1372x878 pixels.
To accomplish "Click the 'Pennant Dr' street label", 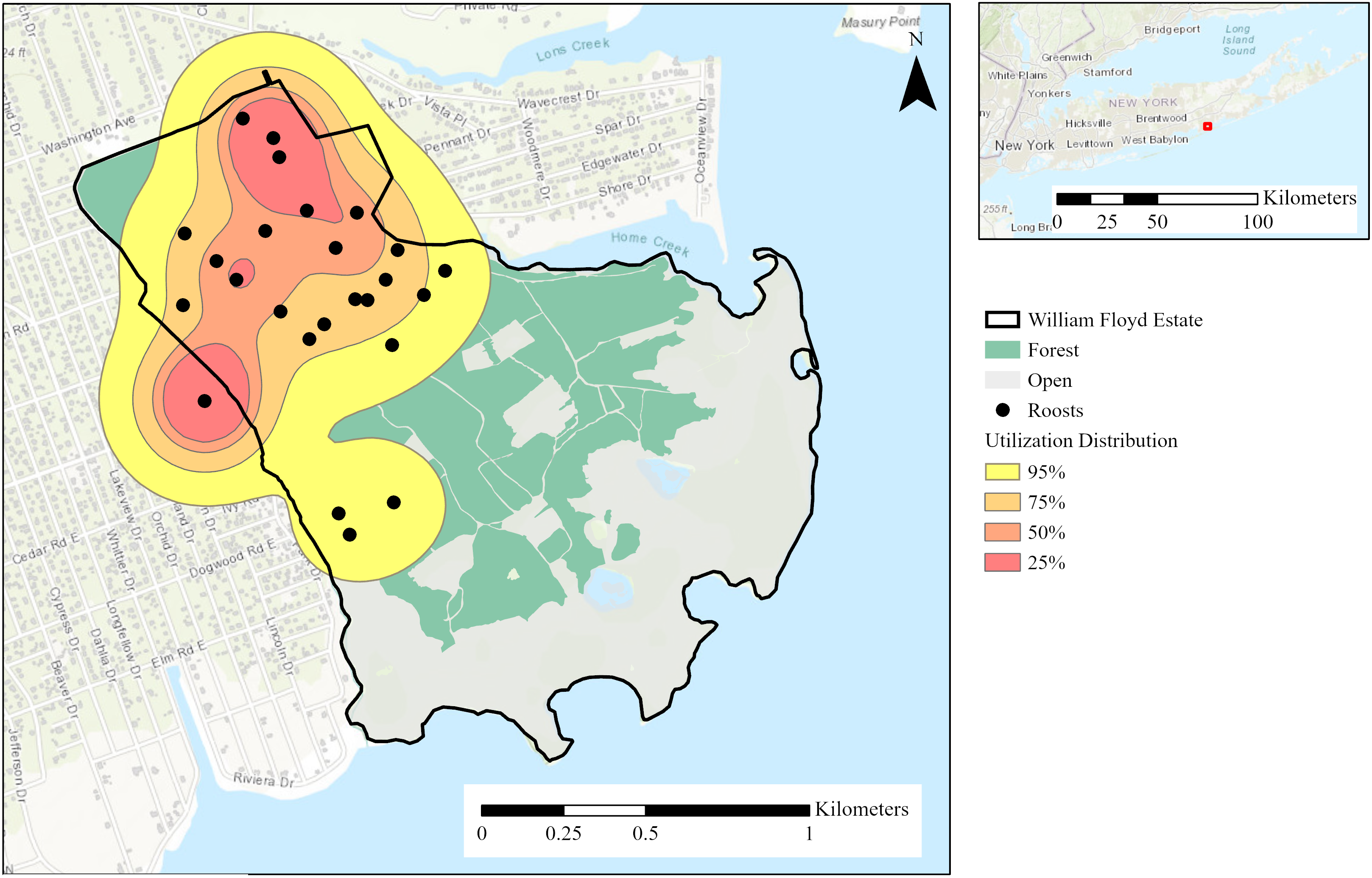I will 457,141.
